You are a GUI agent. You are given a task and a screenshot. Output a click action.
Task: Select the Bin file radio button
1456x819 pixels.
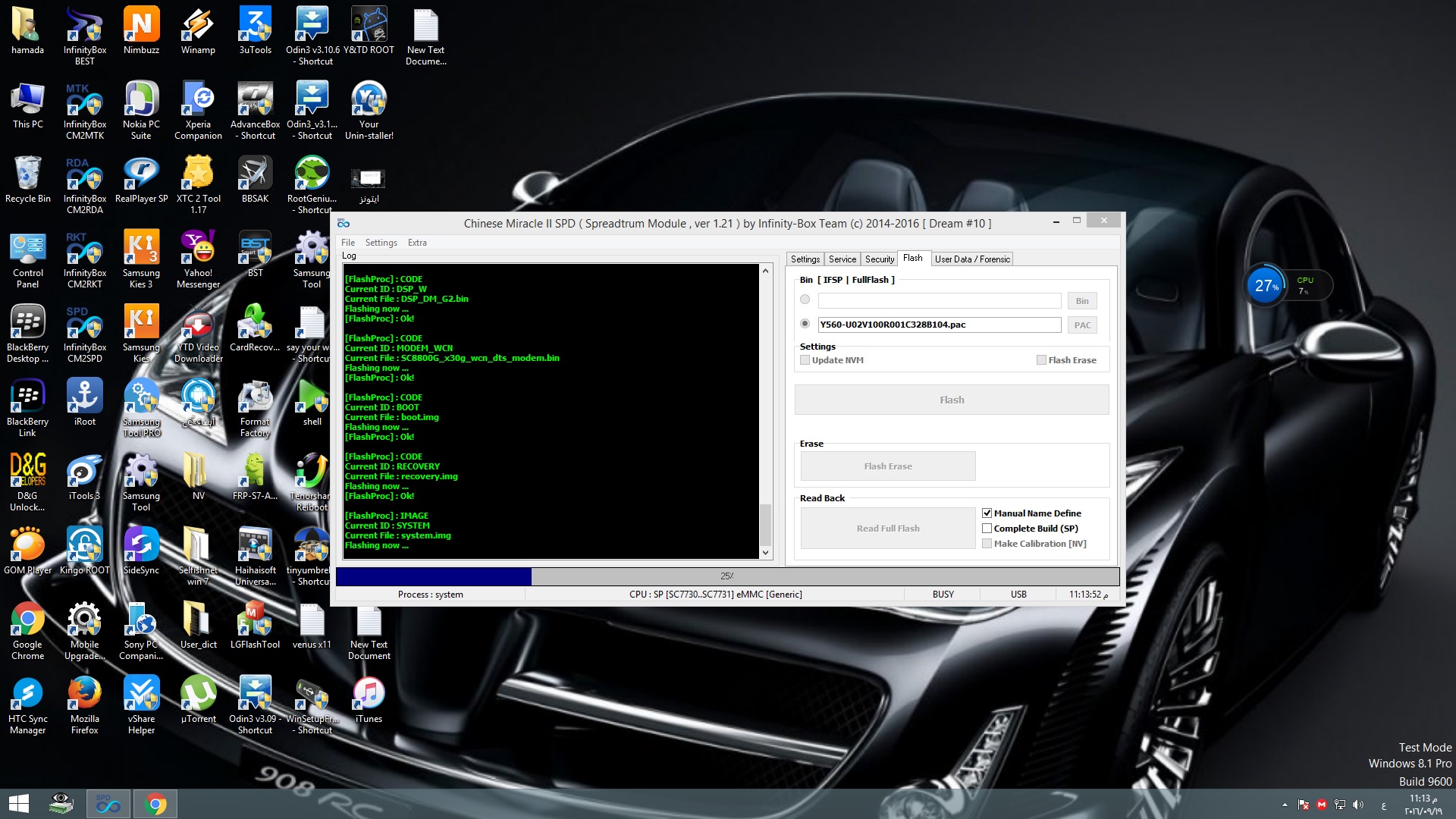[x=805, y=300]
